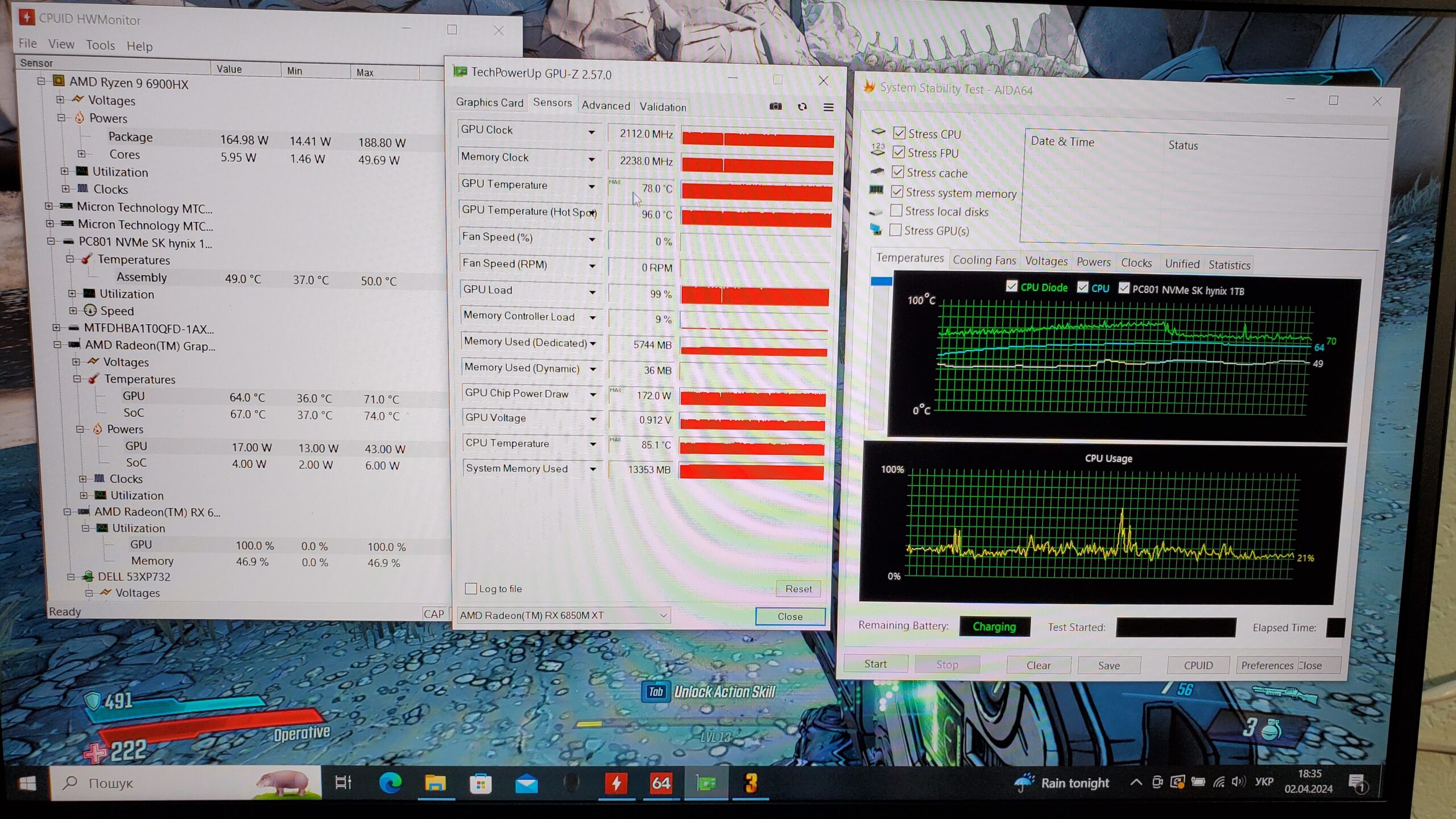This screenshot has height=819, width=1456.
Task: Open the Microsoft Store taskbar icon
Action: pos(481,784)
